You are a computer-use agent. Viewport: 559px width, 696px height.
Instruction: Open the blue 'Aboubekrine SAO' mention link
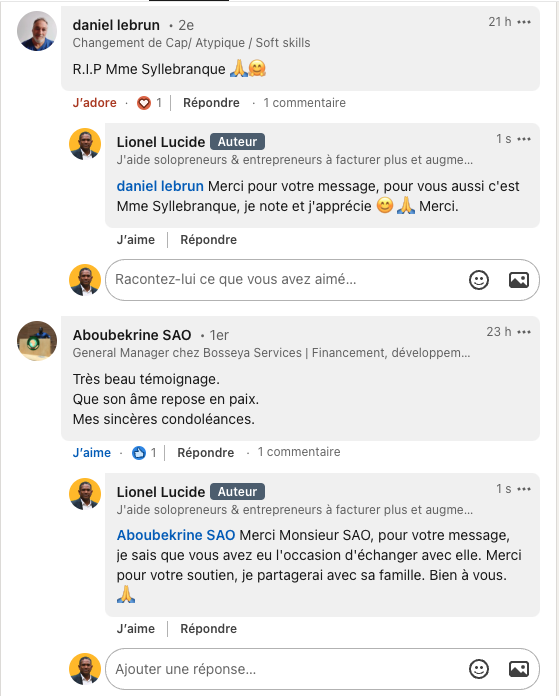(x=176, y=535)
